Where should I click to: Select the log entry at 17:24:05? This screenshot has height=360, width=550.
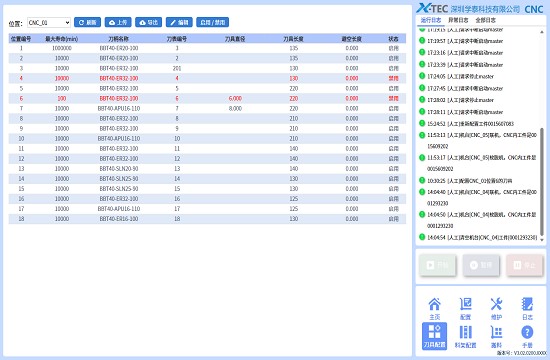[460, 76]
